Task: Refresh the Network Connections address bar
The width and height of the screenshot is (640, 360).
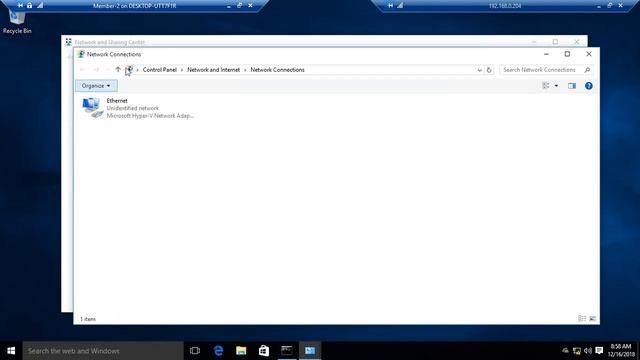Action: 489,70
